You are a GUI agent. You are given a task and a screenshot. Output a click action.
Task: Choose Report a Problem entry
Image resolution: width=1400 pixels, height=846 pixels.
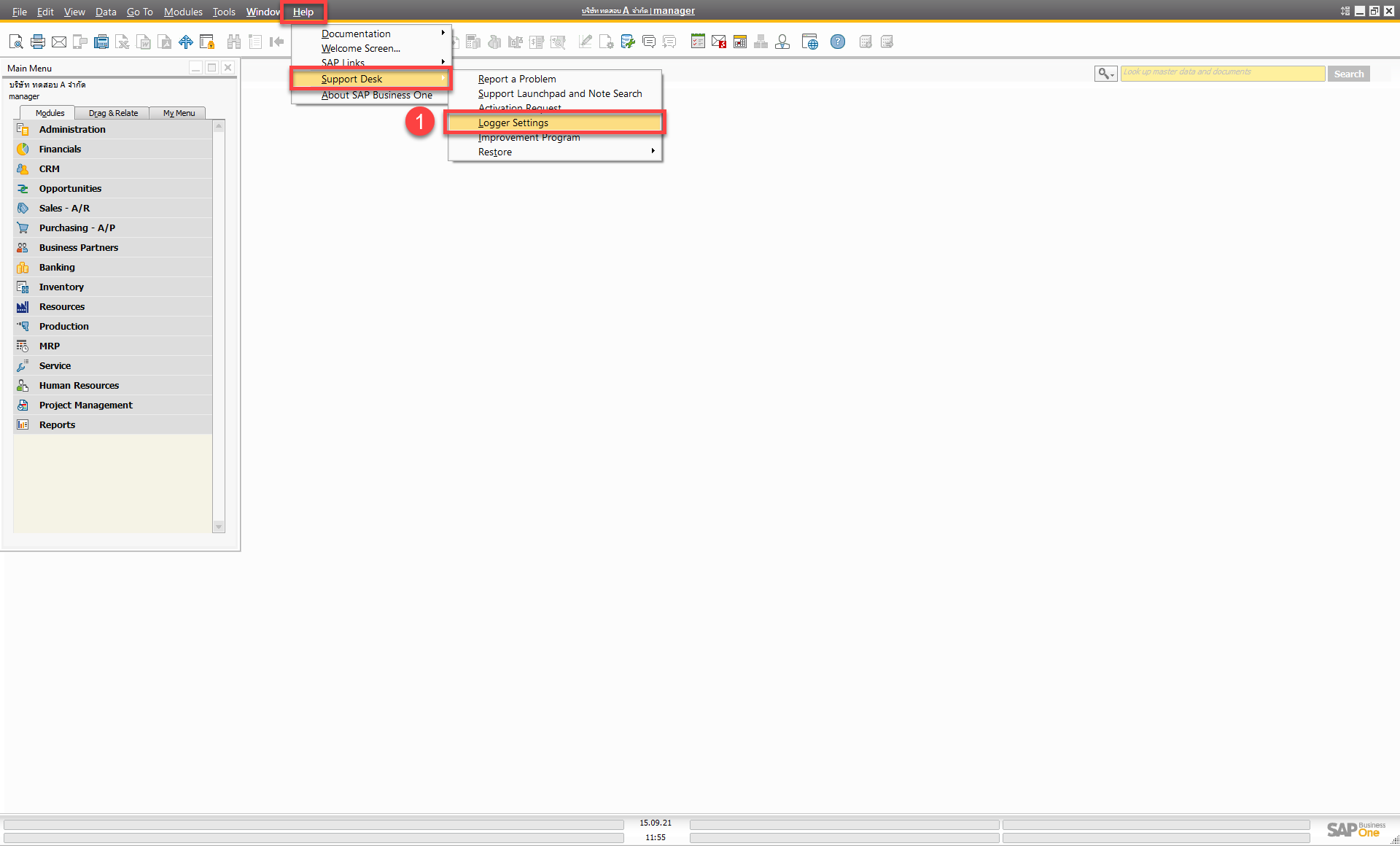pyautogui.click(x=517, y=79)
